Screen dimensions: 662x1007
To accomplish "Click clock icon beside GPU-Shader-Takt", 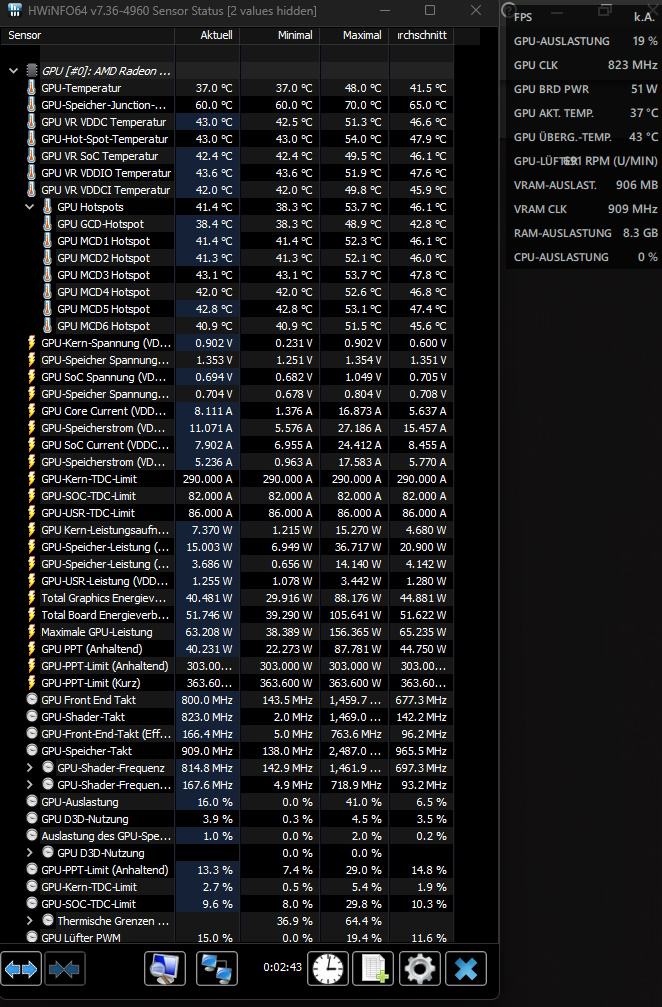I will [32, 717].
